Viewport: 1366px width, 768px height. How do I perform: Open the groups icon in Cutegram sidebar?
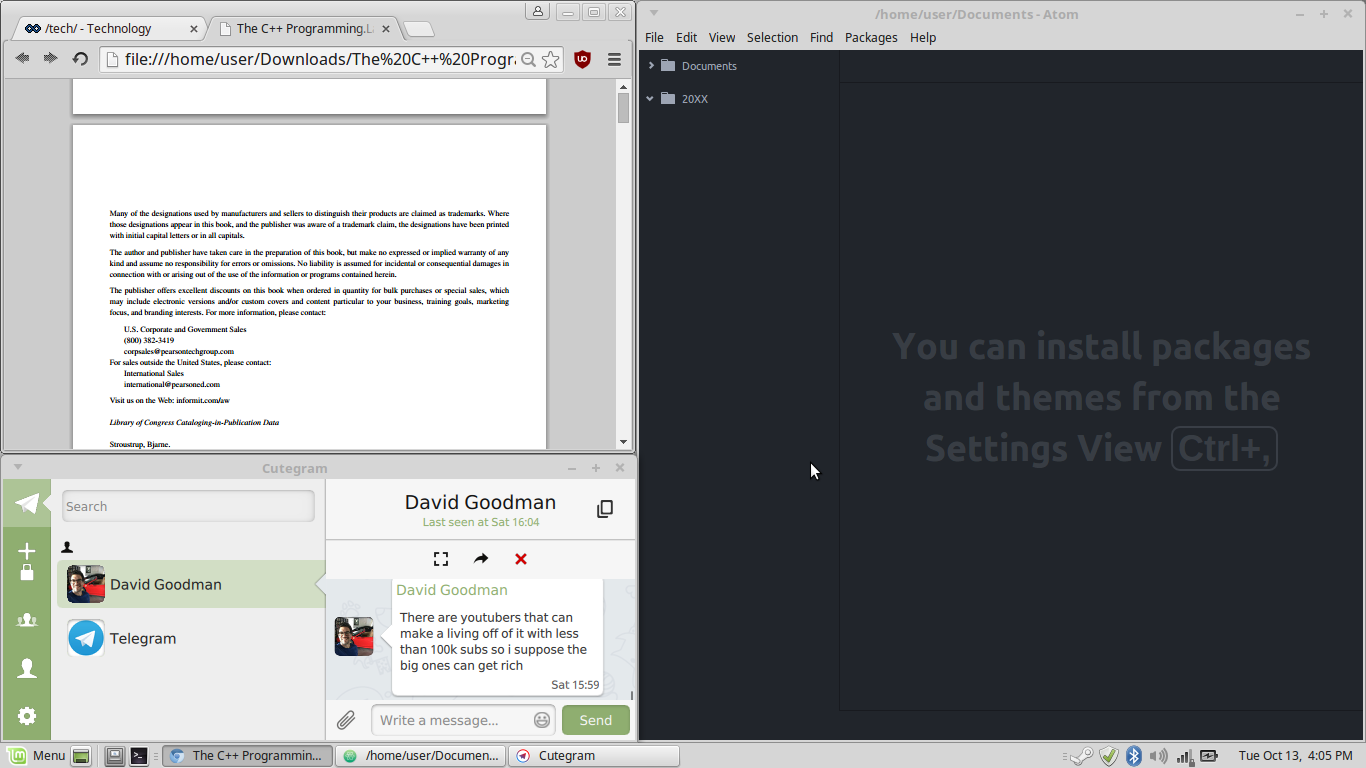27,620
